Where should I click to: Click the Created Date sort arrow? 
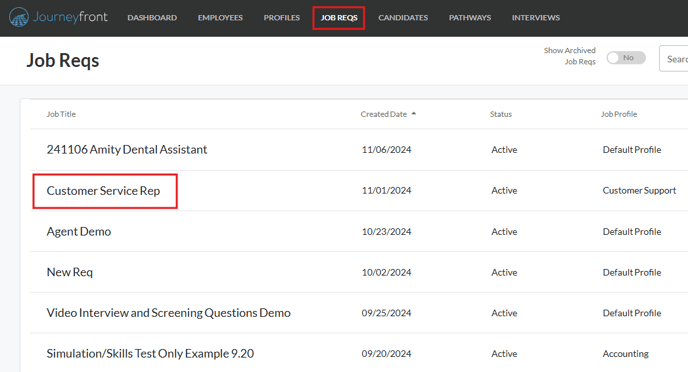coord(413,114)
